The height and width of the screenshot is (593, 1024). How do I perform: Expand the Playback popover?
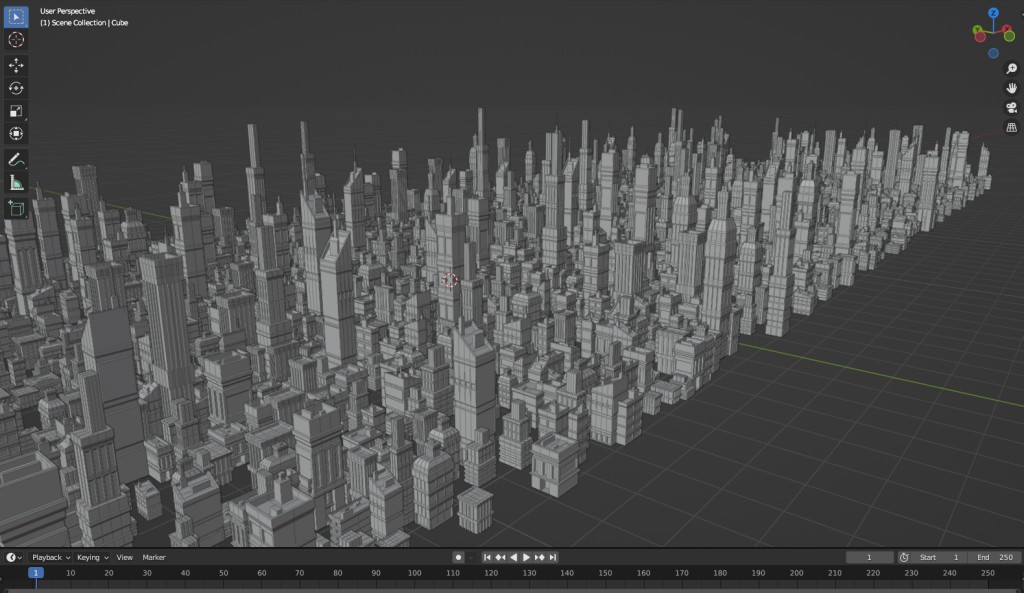pos(50,557)
